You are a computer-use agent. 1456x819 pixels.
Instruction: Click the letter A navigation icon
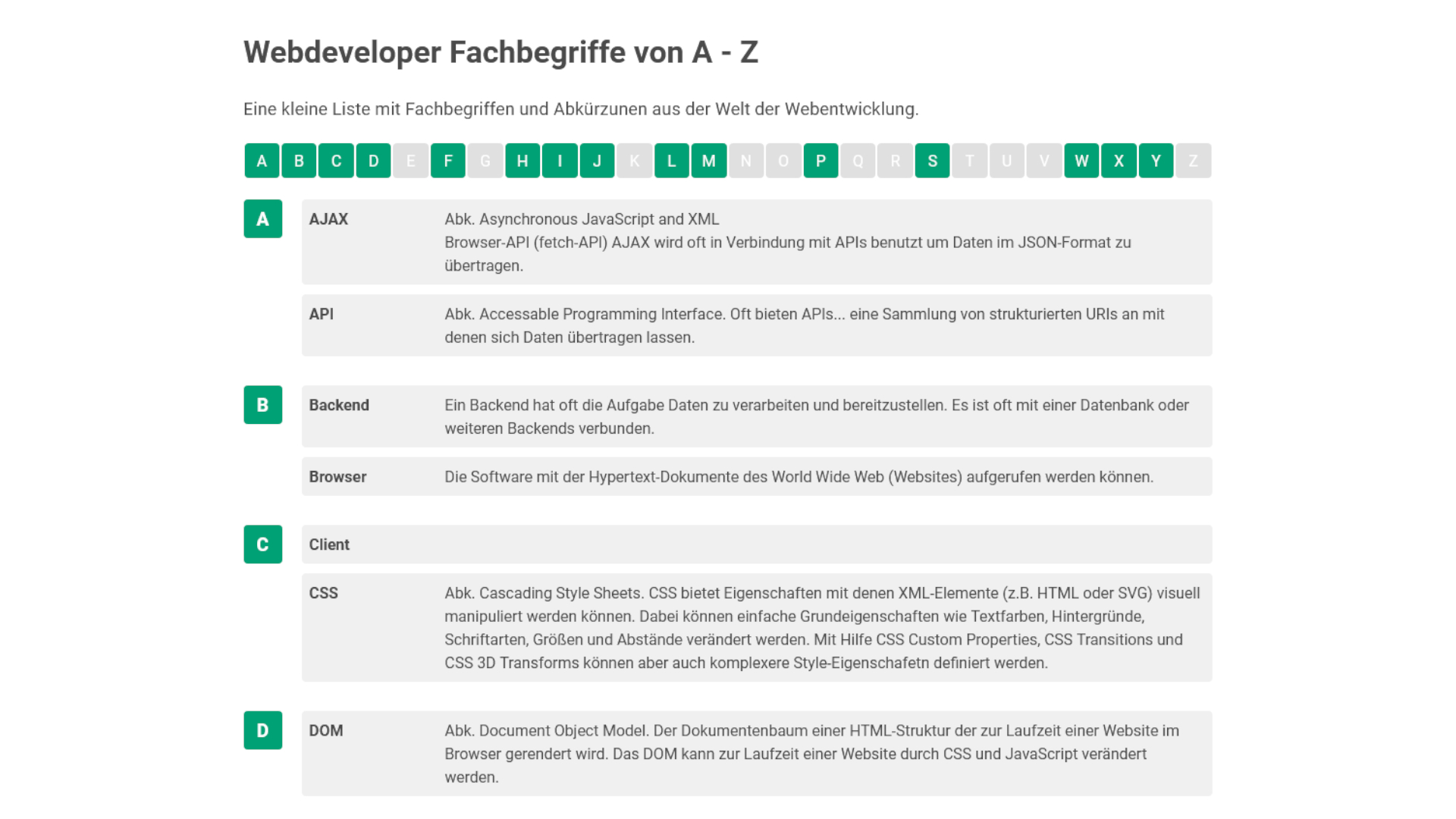pyautogui.click(x=262, y=161)
